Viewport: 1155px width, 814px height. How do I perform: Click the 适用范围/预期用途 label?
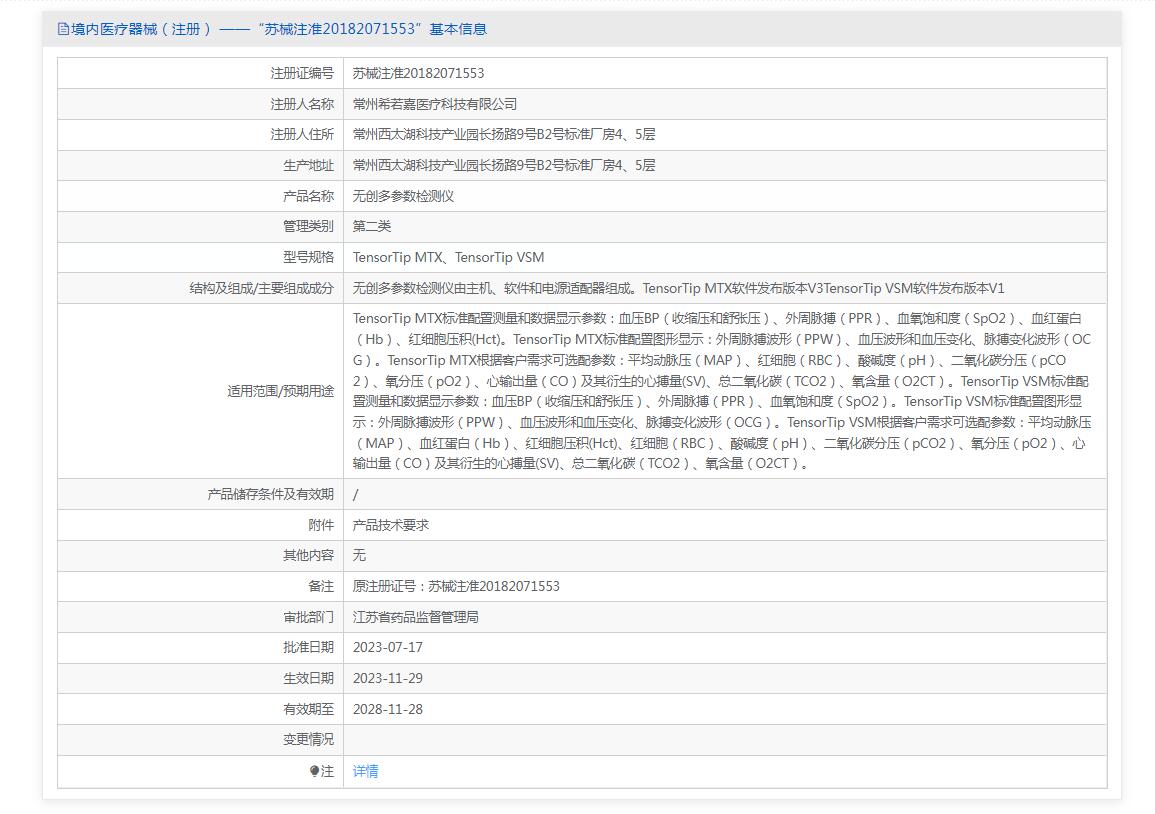point(281,391)
